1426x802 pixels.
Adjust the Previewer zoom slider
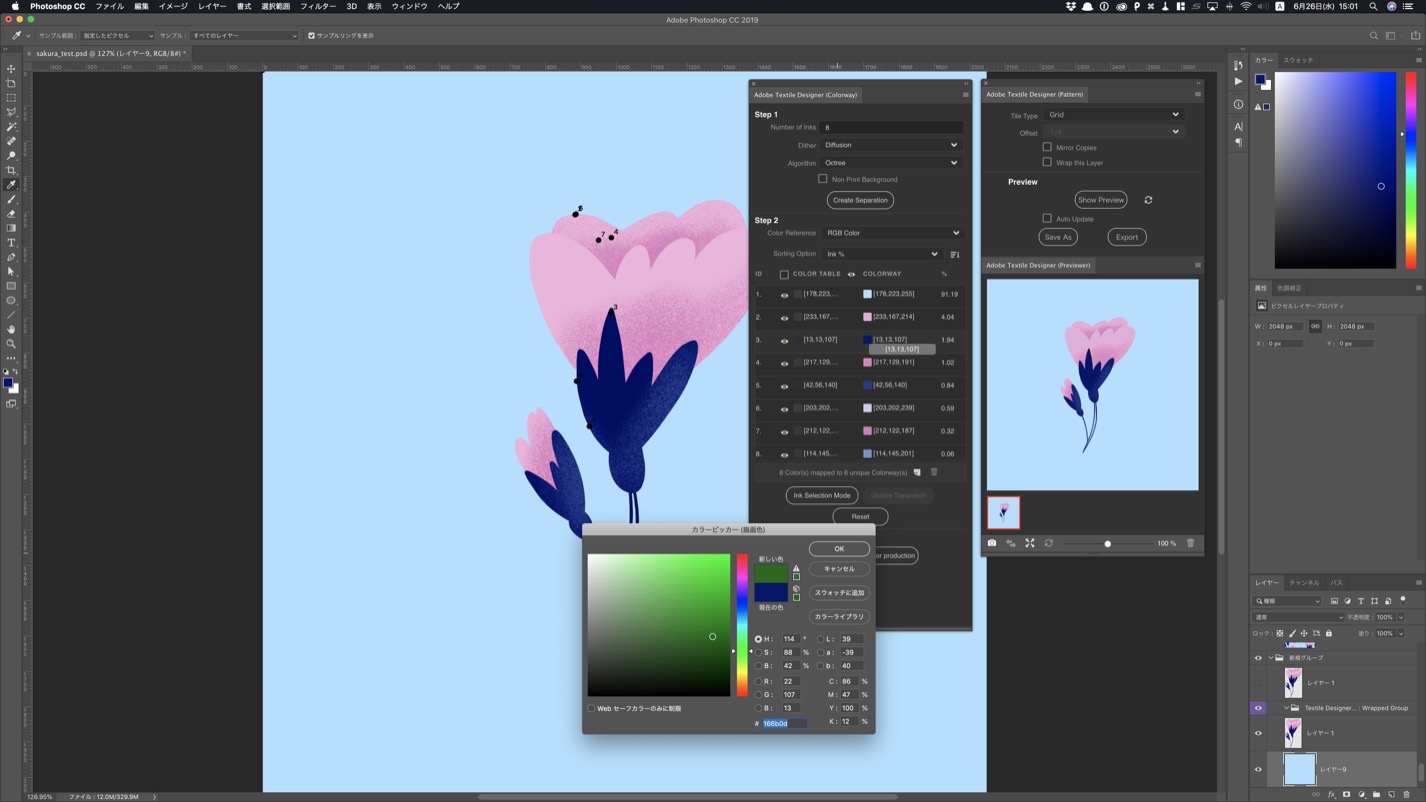[1107, 544]
